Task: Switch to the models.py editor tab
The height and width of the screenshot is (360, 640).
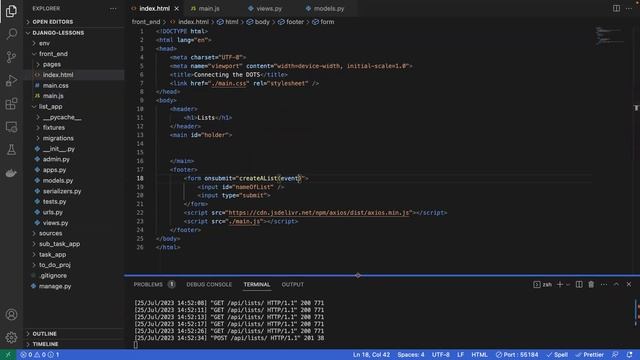Action: 329,9
